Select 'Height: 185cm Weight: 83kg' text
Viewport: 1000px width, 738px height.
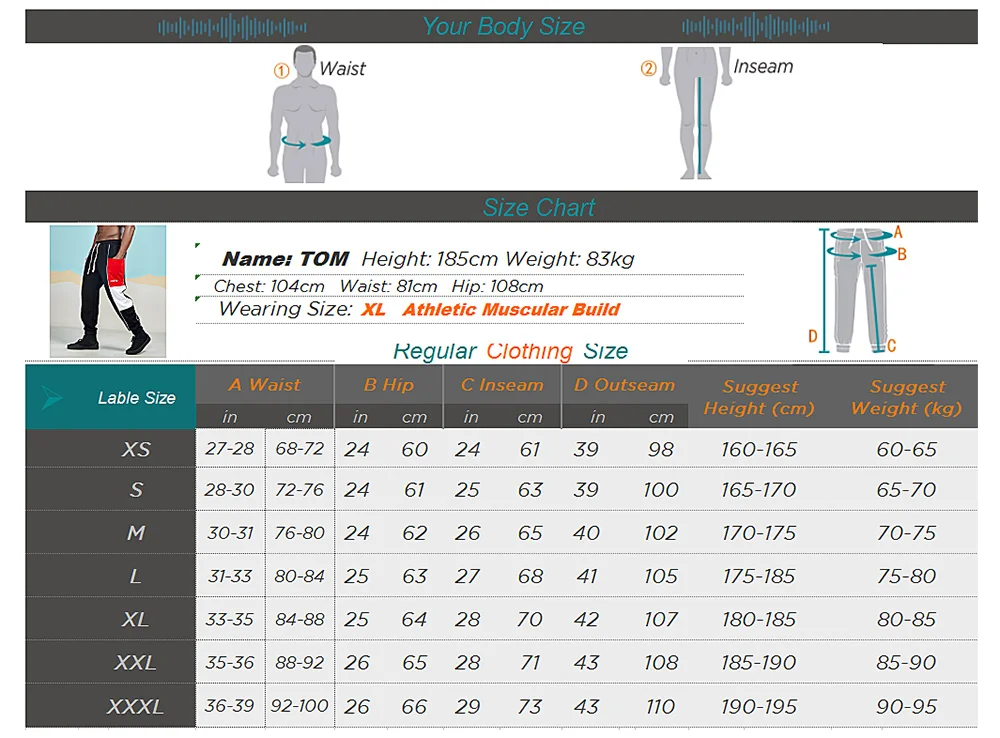(498, 259)
